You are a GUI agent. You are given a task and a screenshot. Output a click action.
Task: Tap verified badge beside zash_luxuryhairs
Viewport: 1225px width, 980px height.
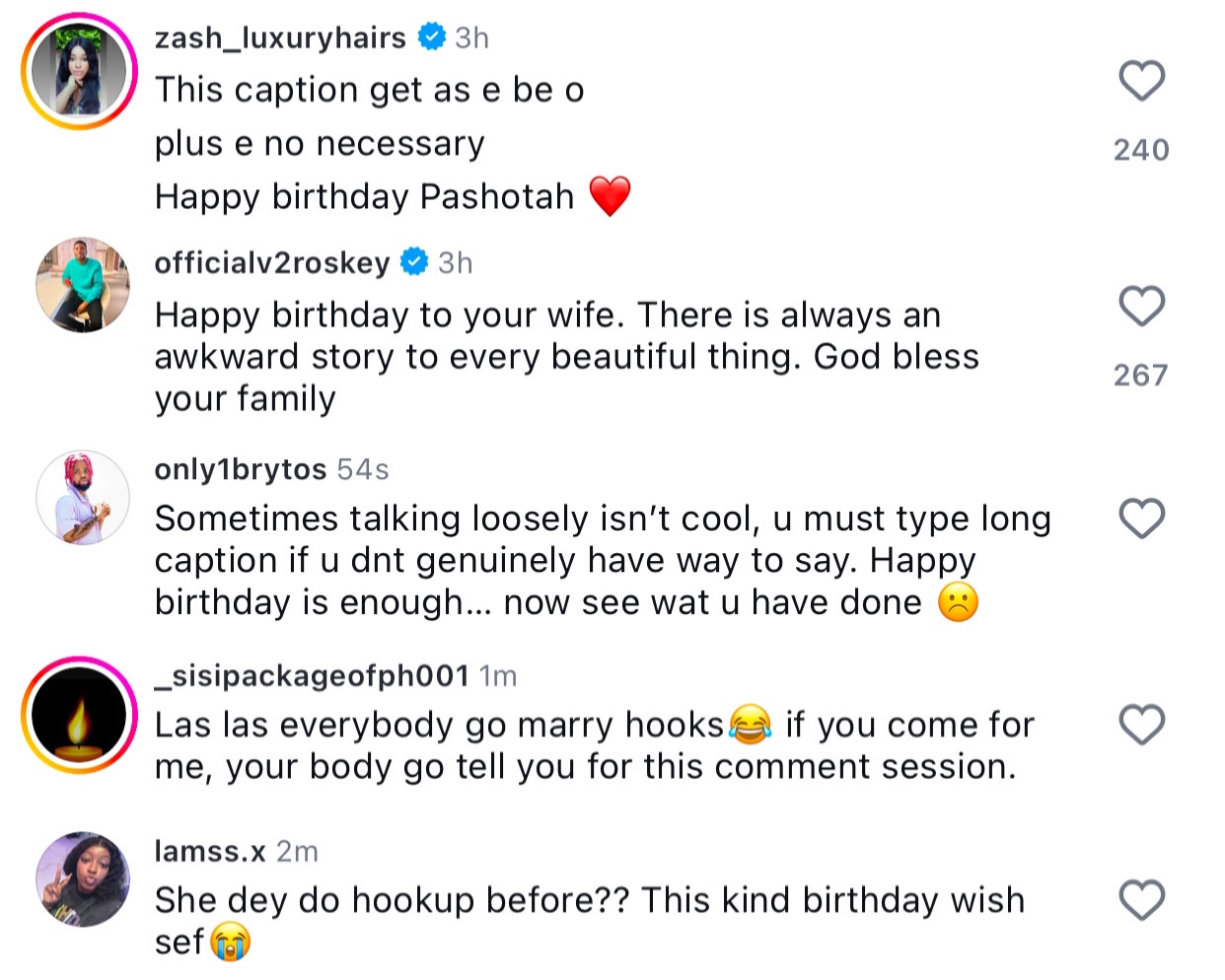pyautogui.click(x=431, y=37)
